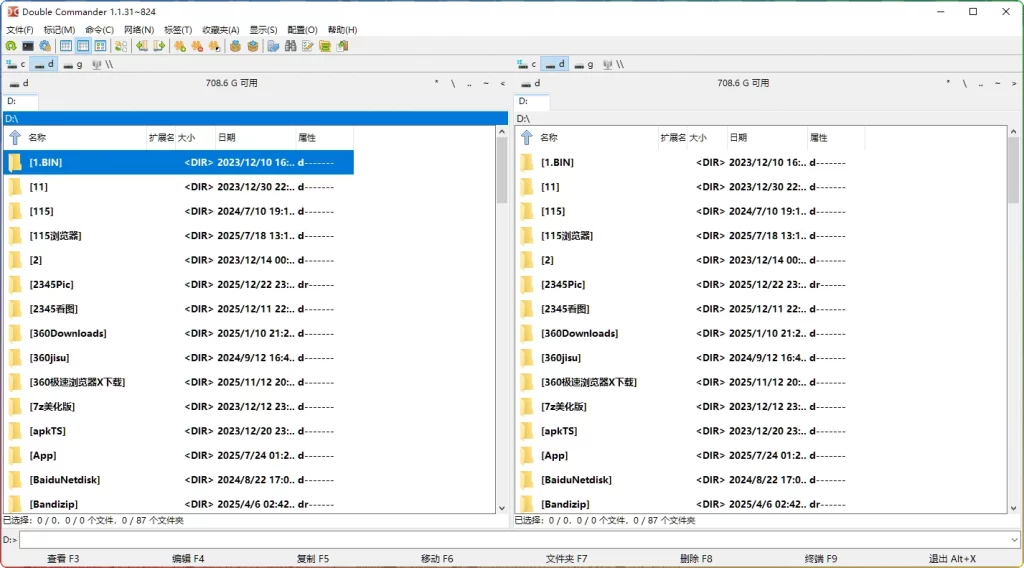Select drive g in left panel
1024x568 pixels.
point(72,64)
